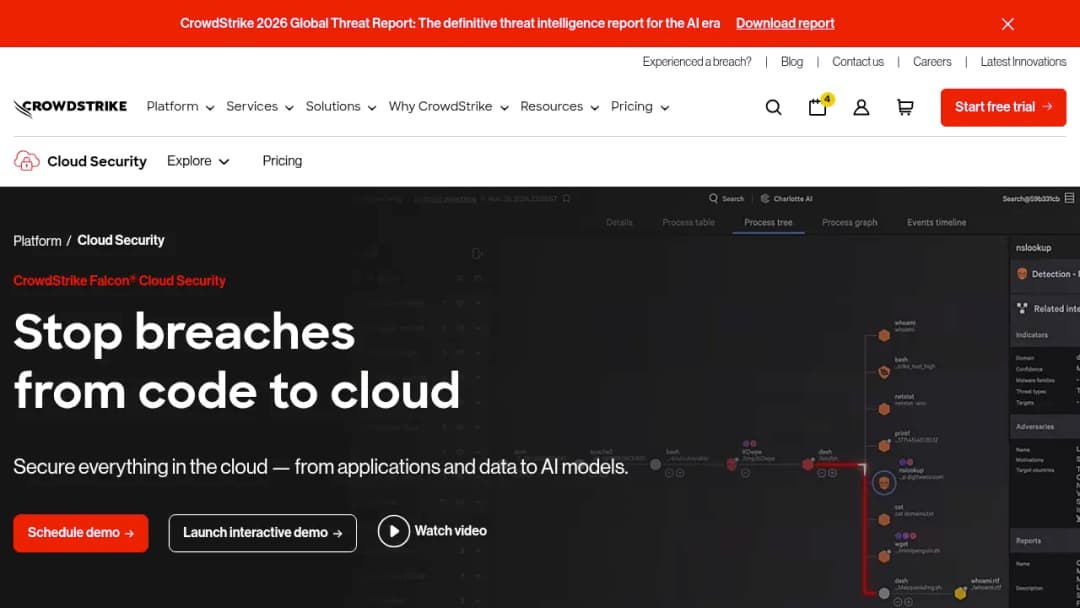Open the Latest Innovations link
1080x608 pixels.
pos(1023,62)
